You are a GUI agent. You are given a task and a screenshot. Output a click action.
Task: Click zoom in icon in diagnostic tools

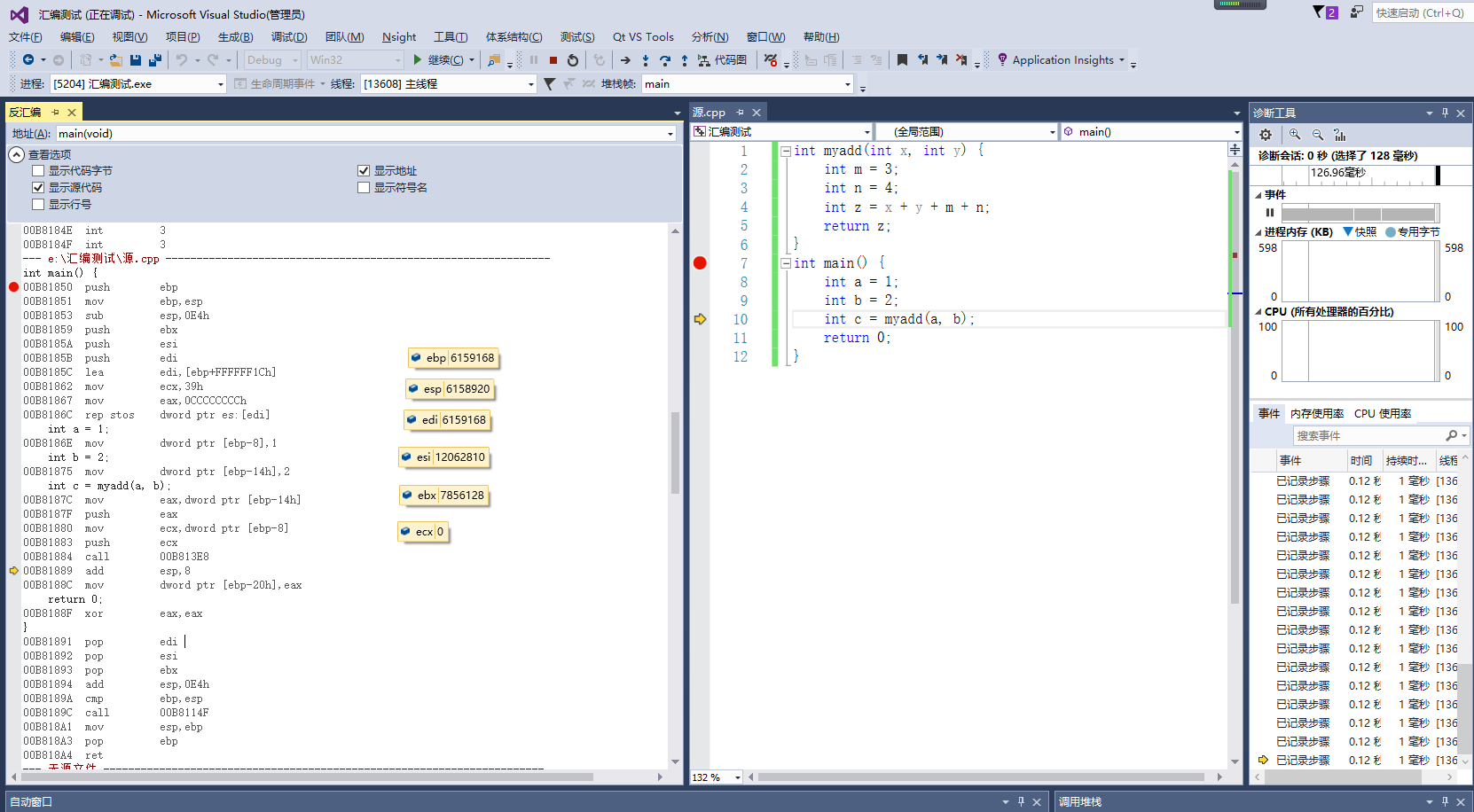tap(1295, 135)
